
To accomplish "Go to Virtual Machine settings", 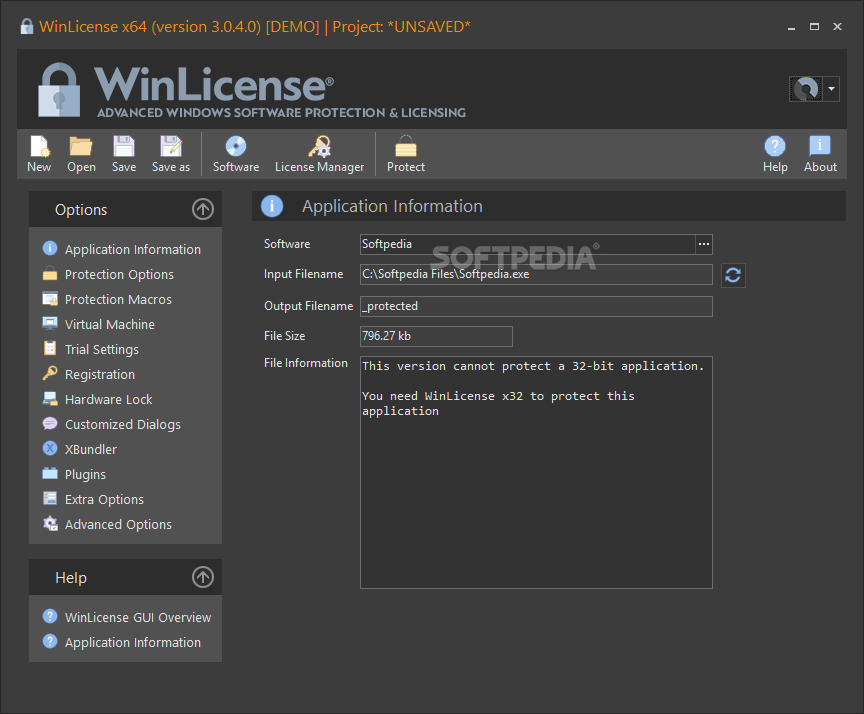I will 110,324.
